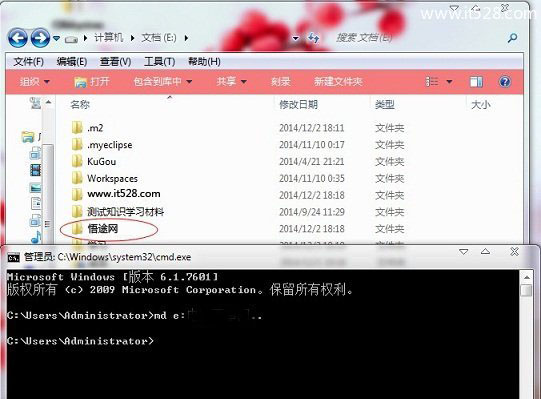This screenshot has height=399, width=541.
Task: Click the drive icon in address bar
Action: pos(71,39)
